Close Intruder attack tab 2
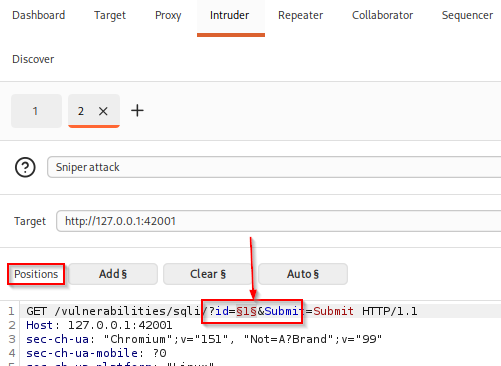This screenshot has width=501, height=366. 103,111
